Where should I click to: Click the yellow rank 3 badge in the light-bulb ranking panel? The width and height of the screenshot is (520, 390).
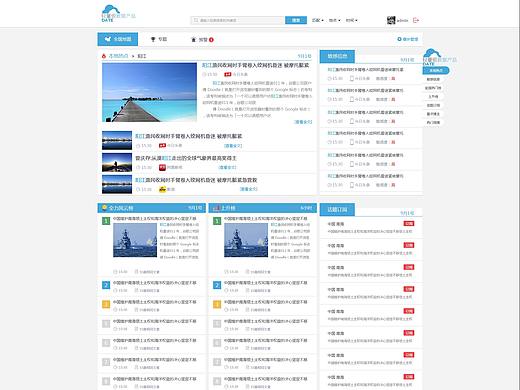click(x=106, y=304)
